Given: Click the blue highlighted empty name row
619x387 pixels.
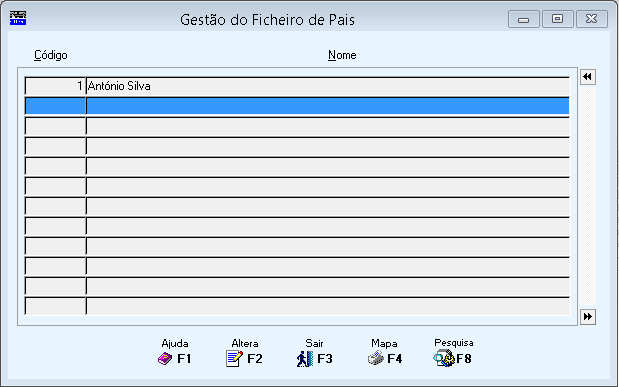Looking at the screenshot, I should [328, 106].
